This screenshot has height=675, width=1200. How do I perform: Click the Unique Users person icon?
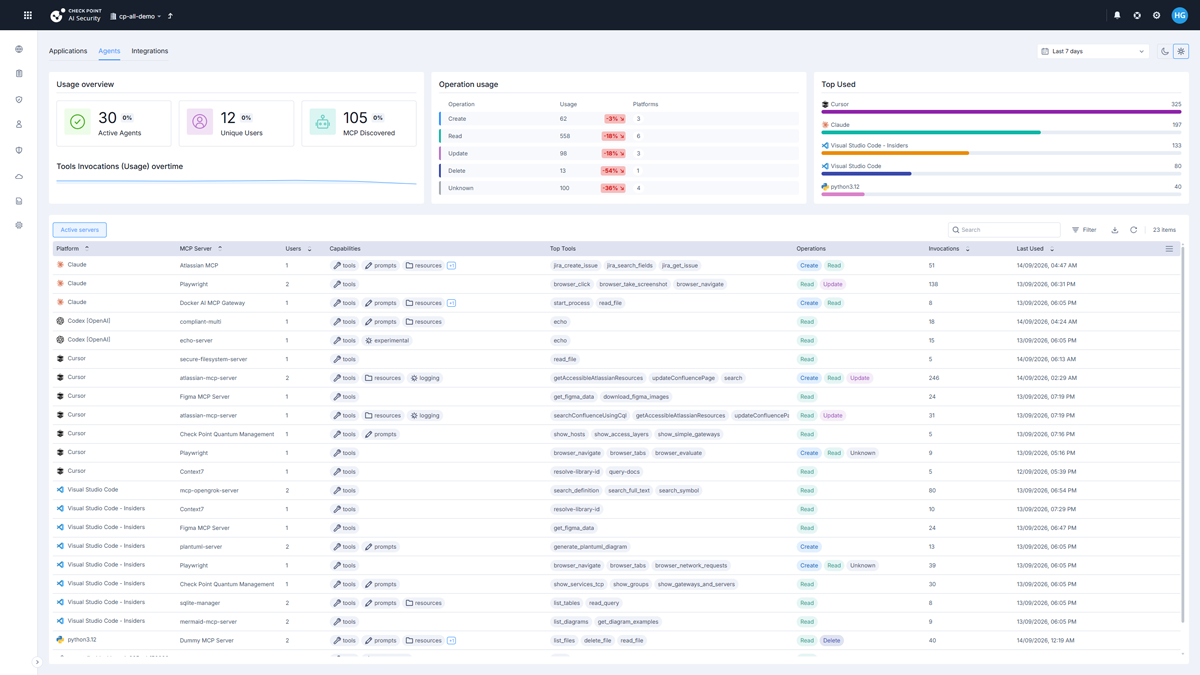click(200, 122)
